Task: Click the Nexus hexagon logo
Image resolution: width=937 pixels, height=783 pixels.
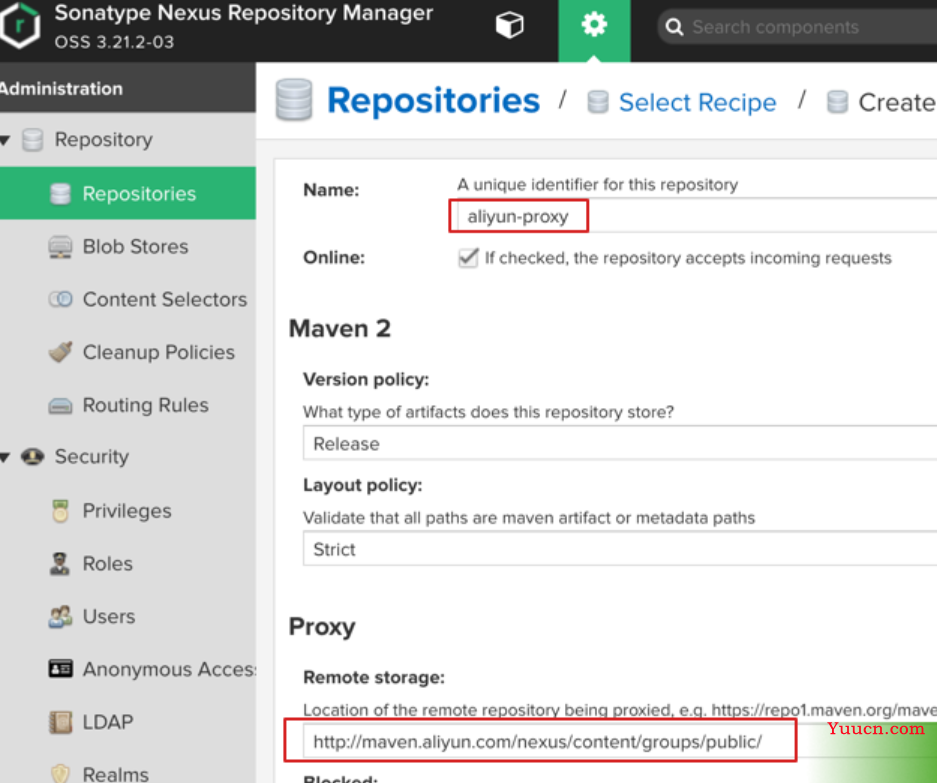Action: coord(20,25)
